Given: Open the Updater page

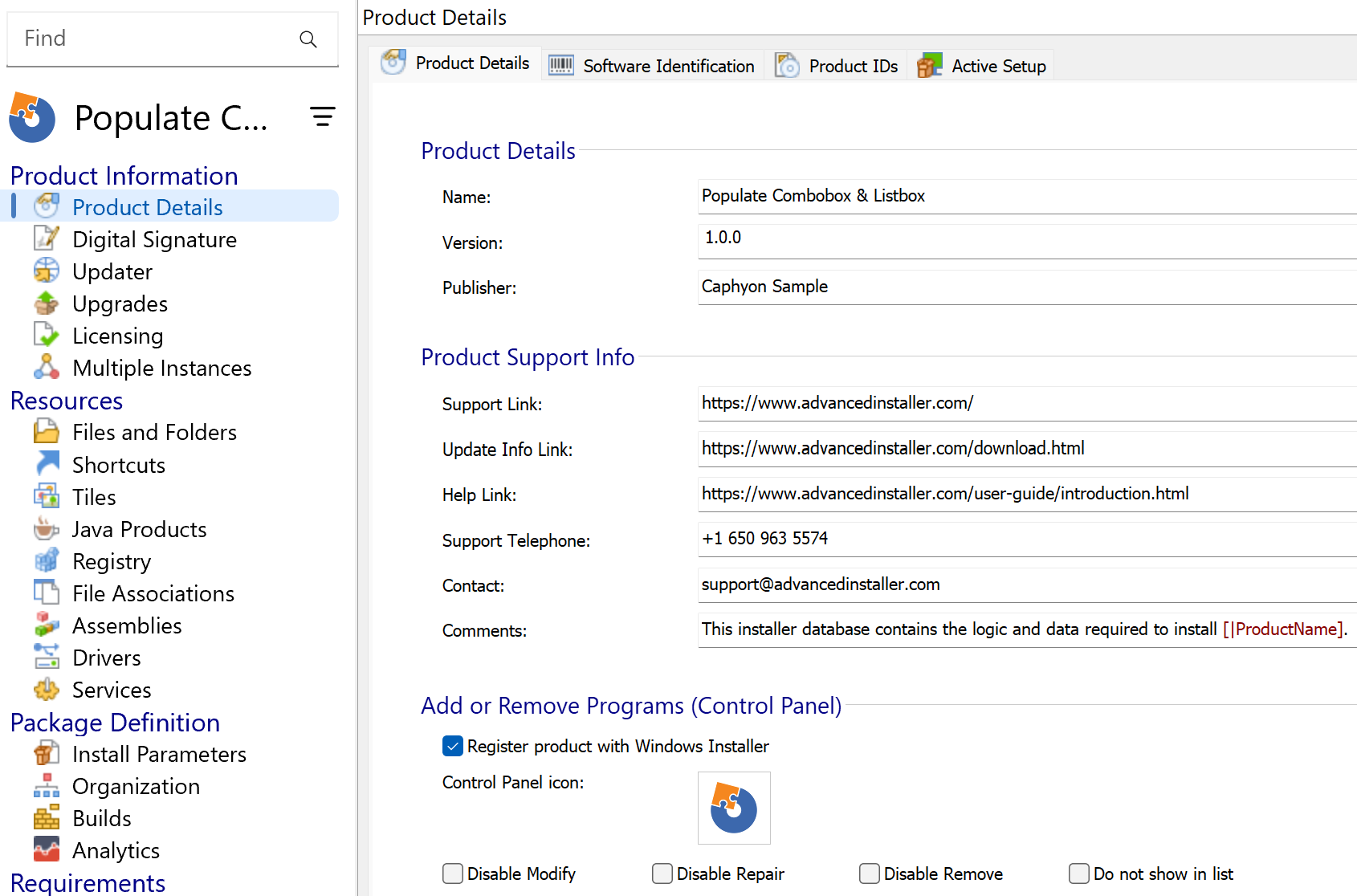Looking at the screenshot, I should [112, 271].
